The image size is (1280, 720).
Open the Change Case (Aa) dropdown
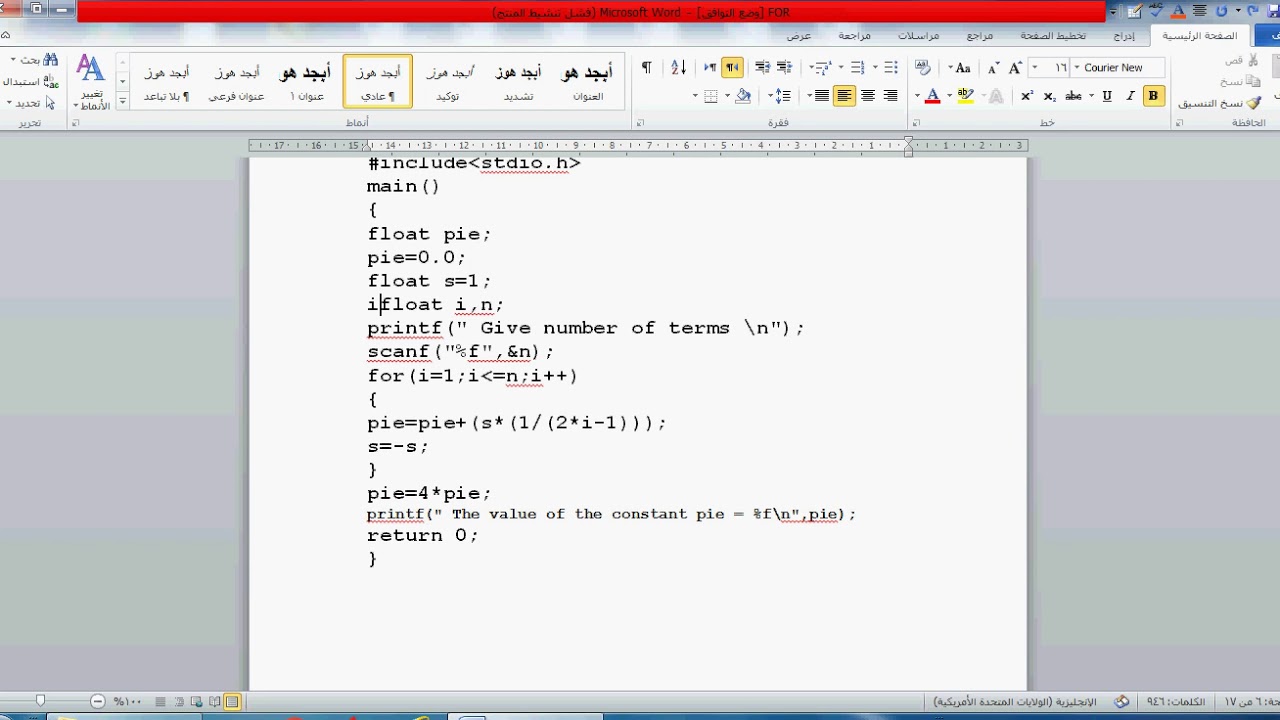962,68
